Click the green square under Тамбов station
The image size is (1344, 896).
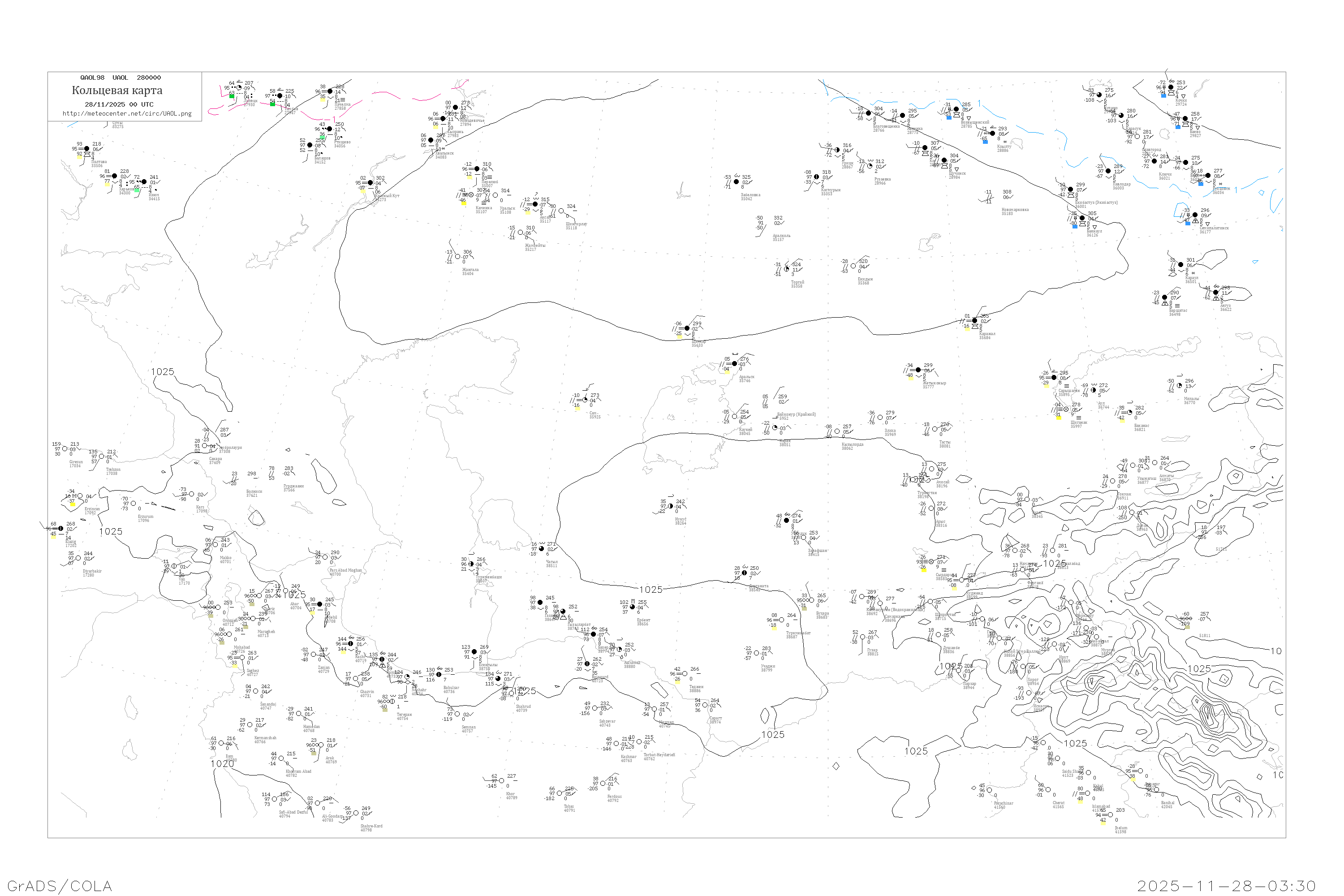coord(272,104)
